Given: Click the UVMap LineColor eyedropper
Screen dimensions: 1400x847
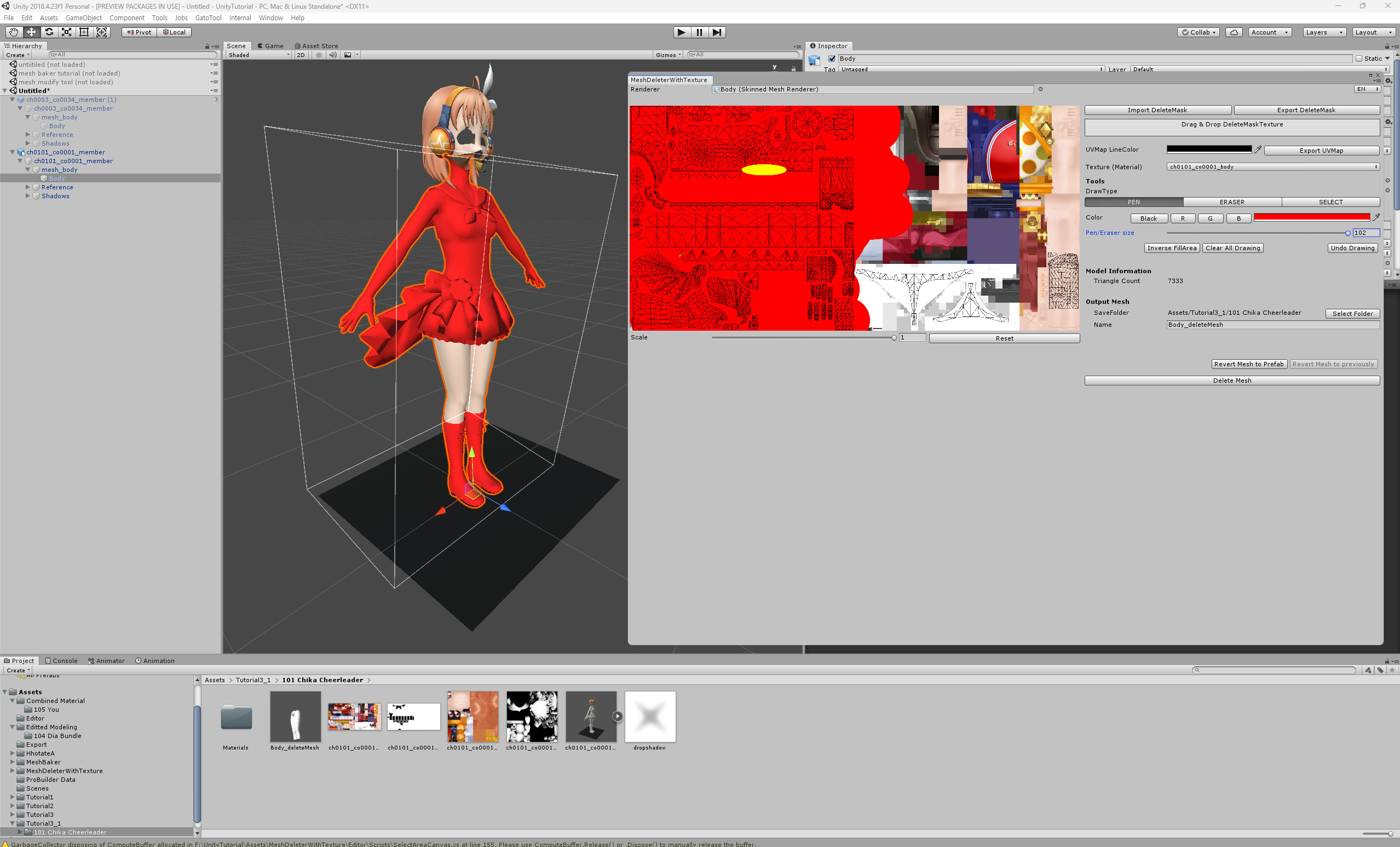Looking at the screenshot, I should tap(1259, 149).
